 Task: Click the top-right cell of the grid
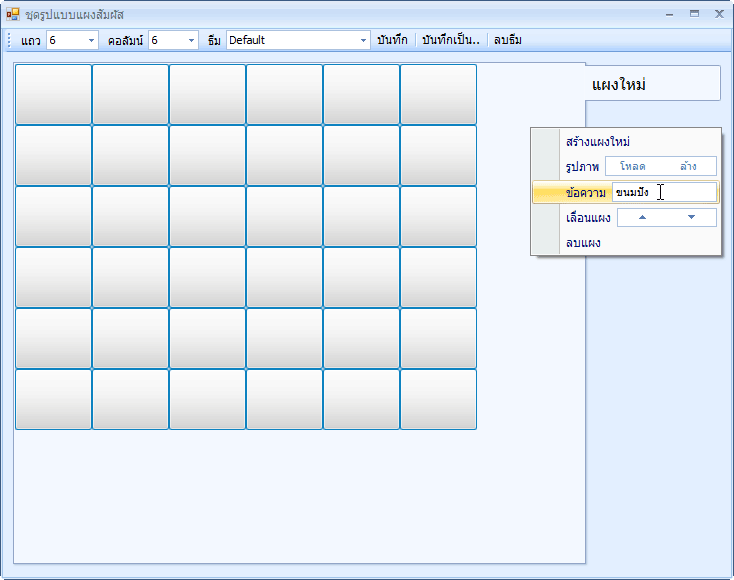[x=438, y=95]
